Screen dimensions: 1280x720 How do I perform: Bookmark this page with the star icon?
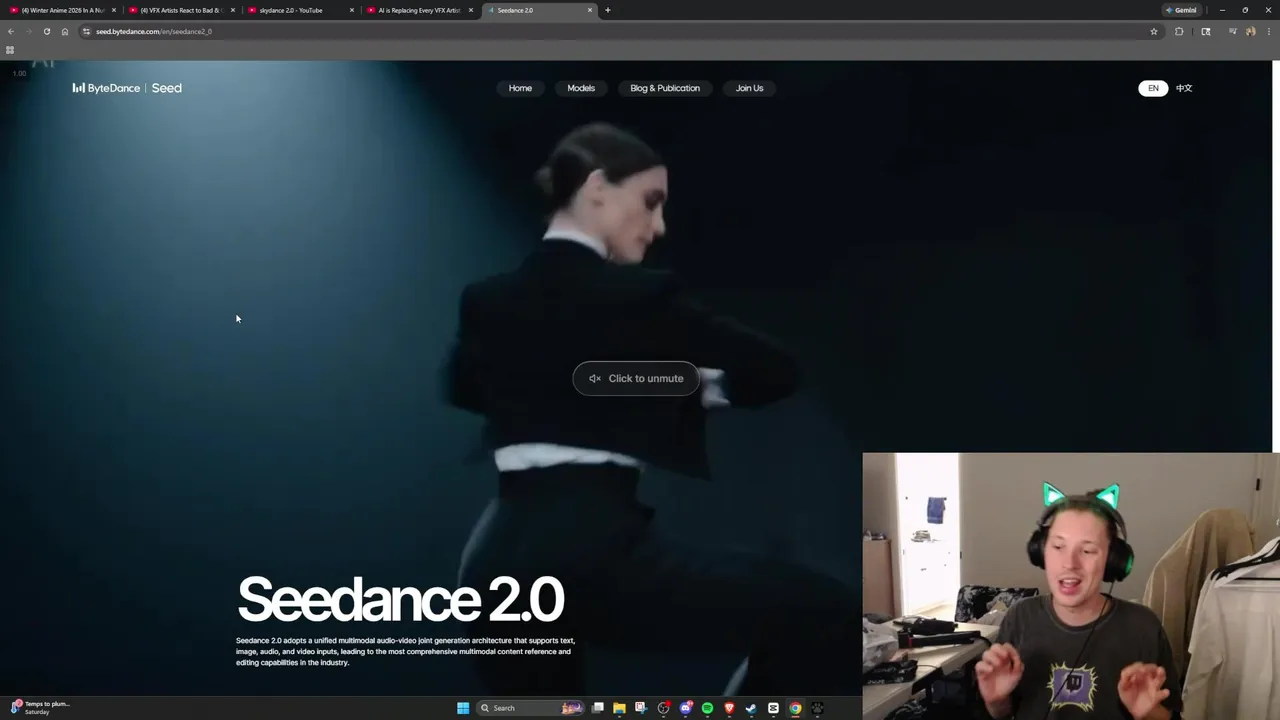pos(1154,31)
